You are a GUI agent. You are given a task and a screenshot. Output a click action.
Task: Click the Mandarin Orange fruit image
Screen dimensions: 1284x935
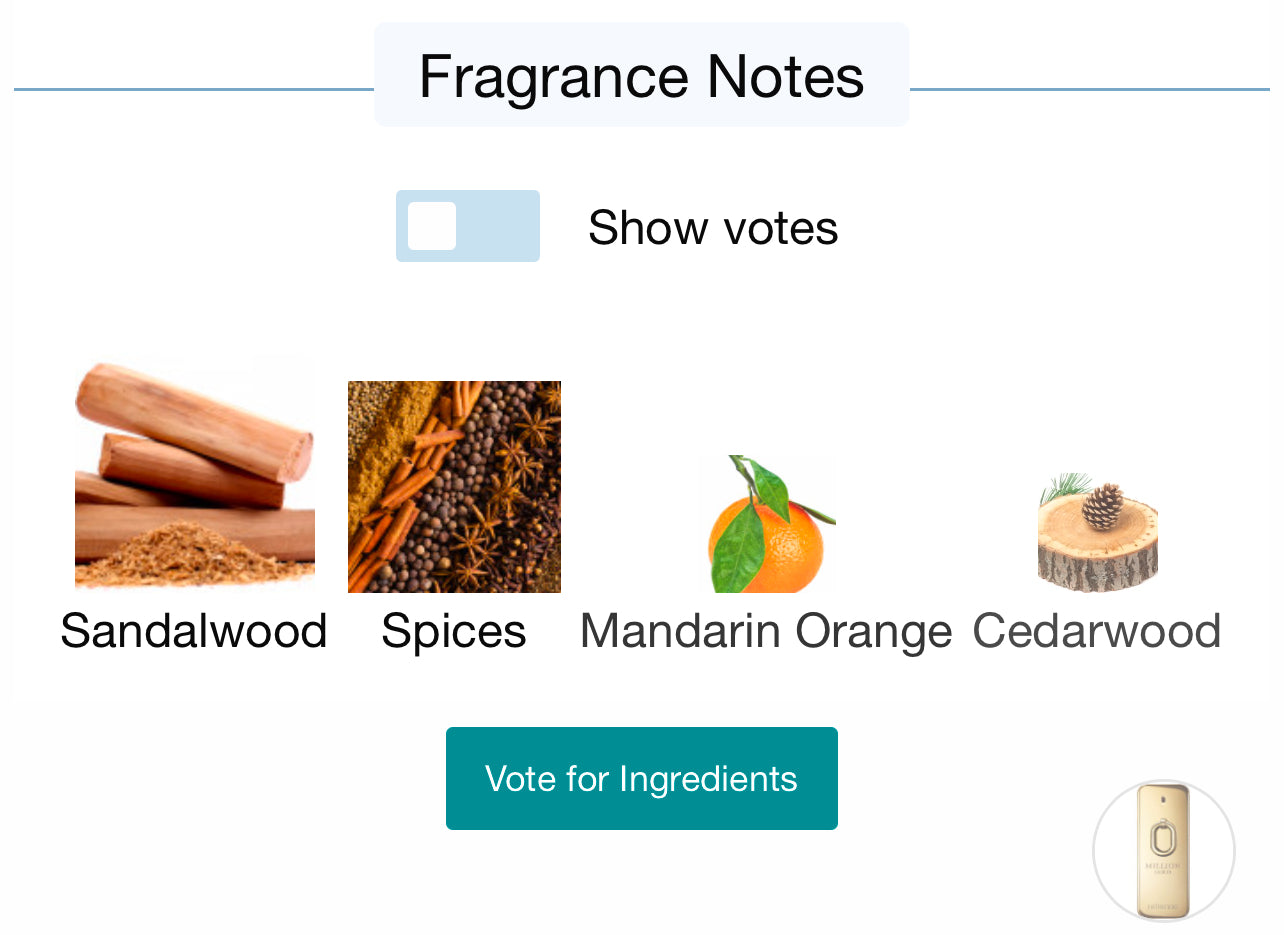coord(767,525)
